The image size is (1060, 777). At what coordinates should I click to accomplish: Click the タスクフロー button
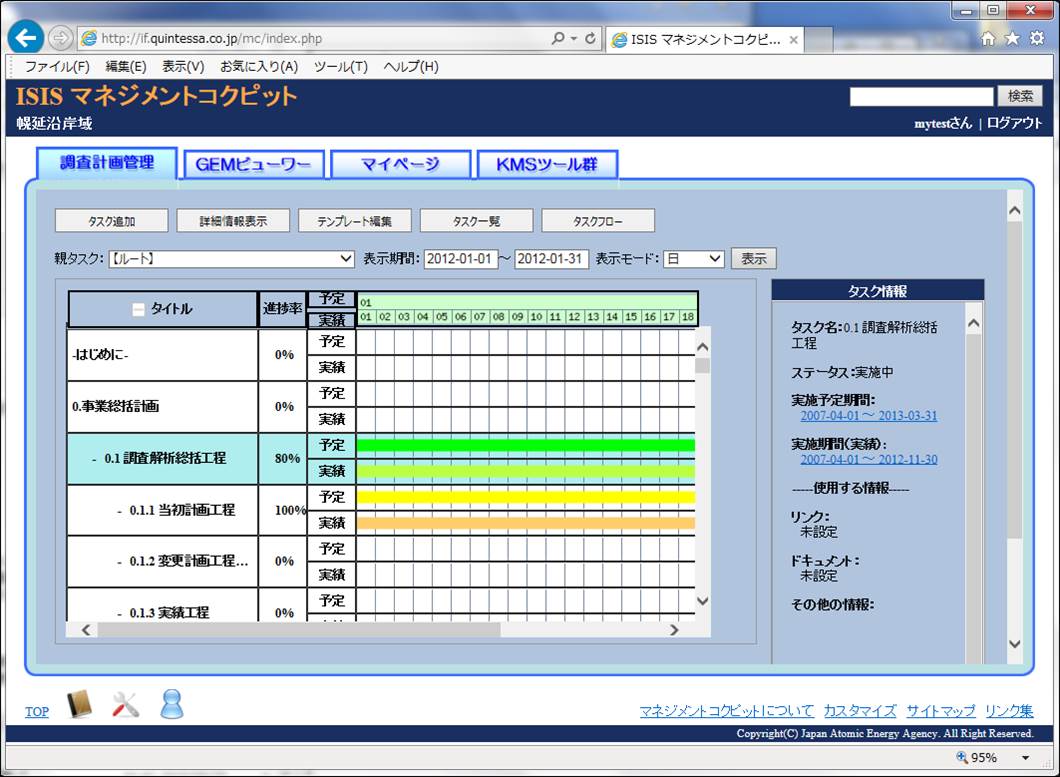coord(598,221)
